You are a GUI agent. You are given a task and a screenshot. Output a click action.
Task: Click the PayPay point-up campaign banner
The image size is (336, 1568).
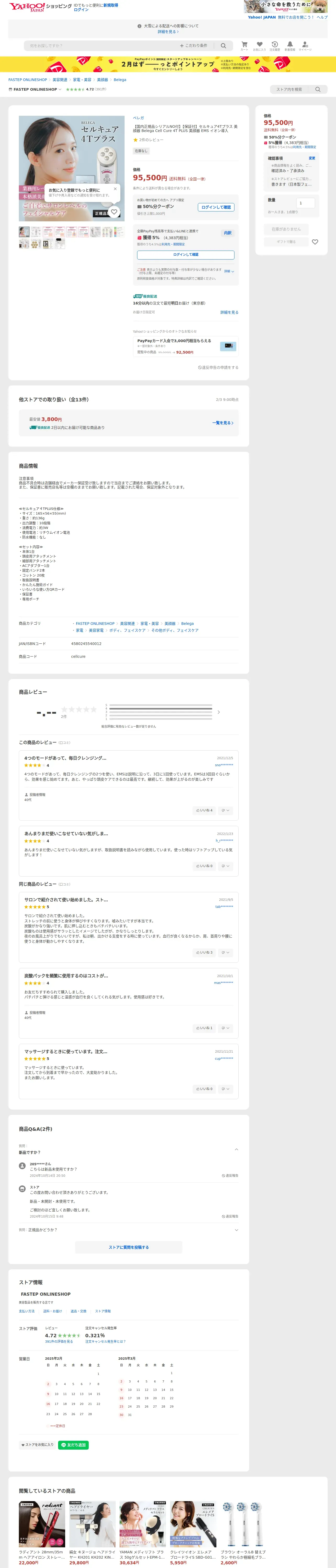click(x=168, y=64)
